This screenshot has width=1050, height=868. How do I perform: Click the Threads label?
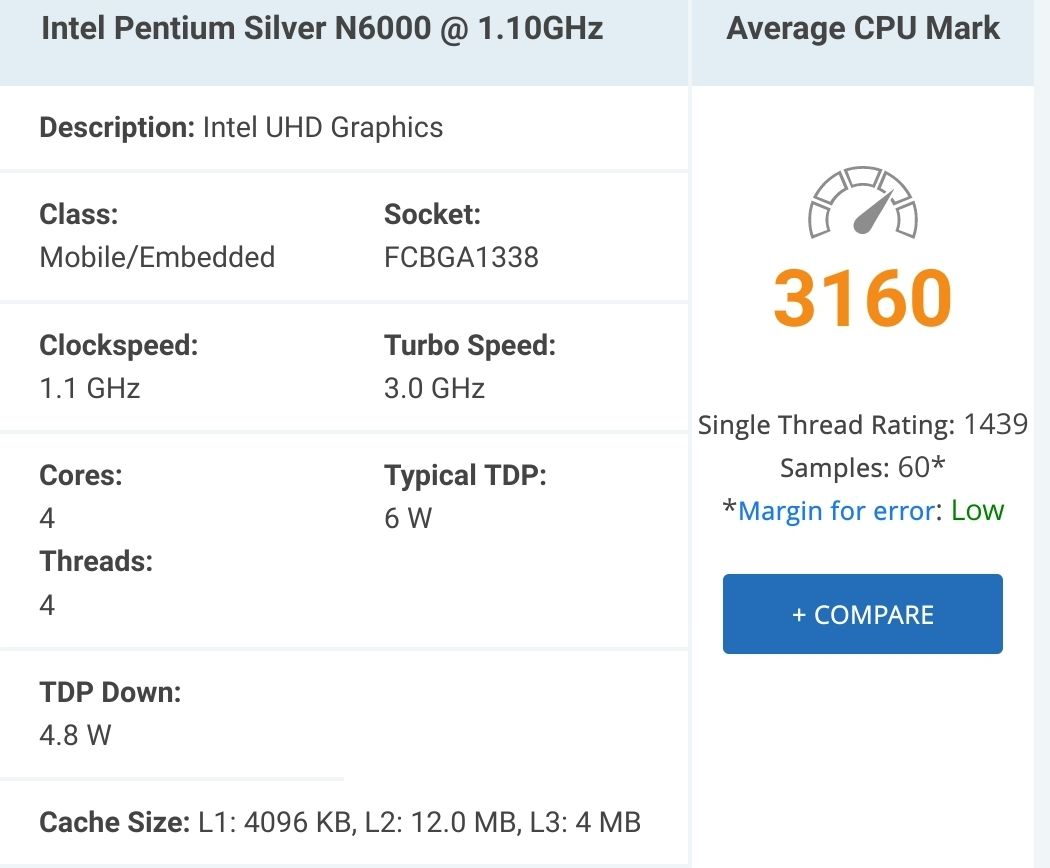(x=95, y=561)
